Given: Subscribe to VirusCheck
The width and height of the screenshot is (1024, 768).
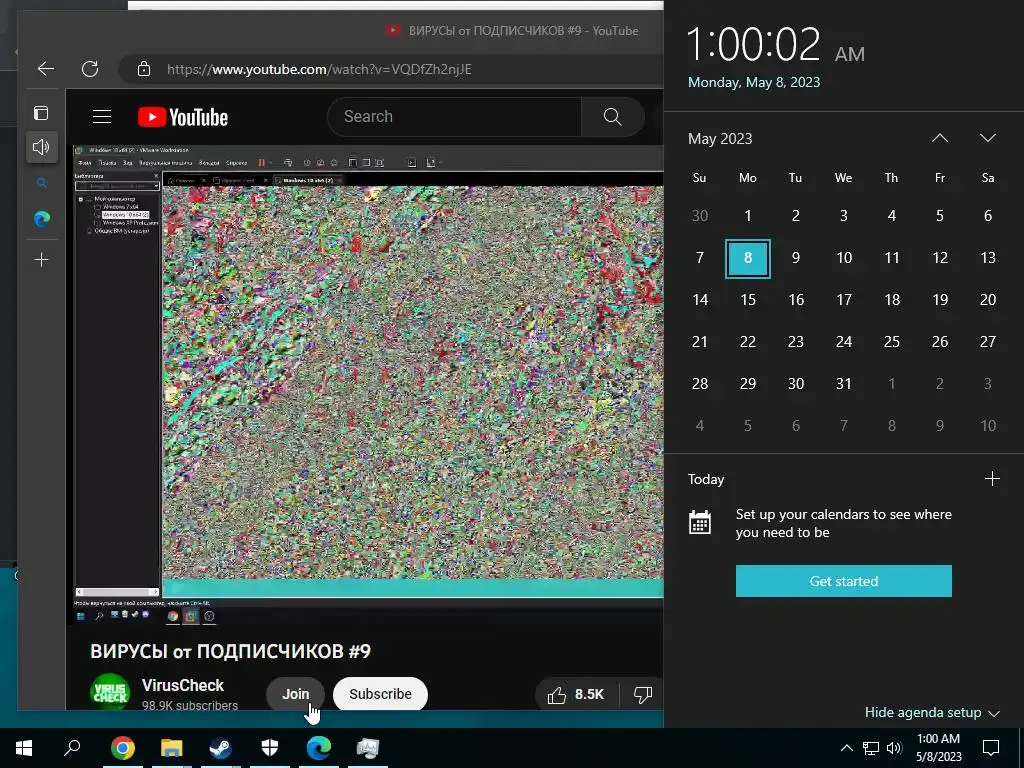Looking at the screenshot, I should coord(380,694).
